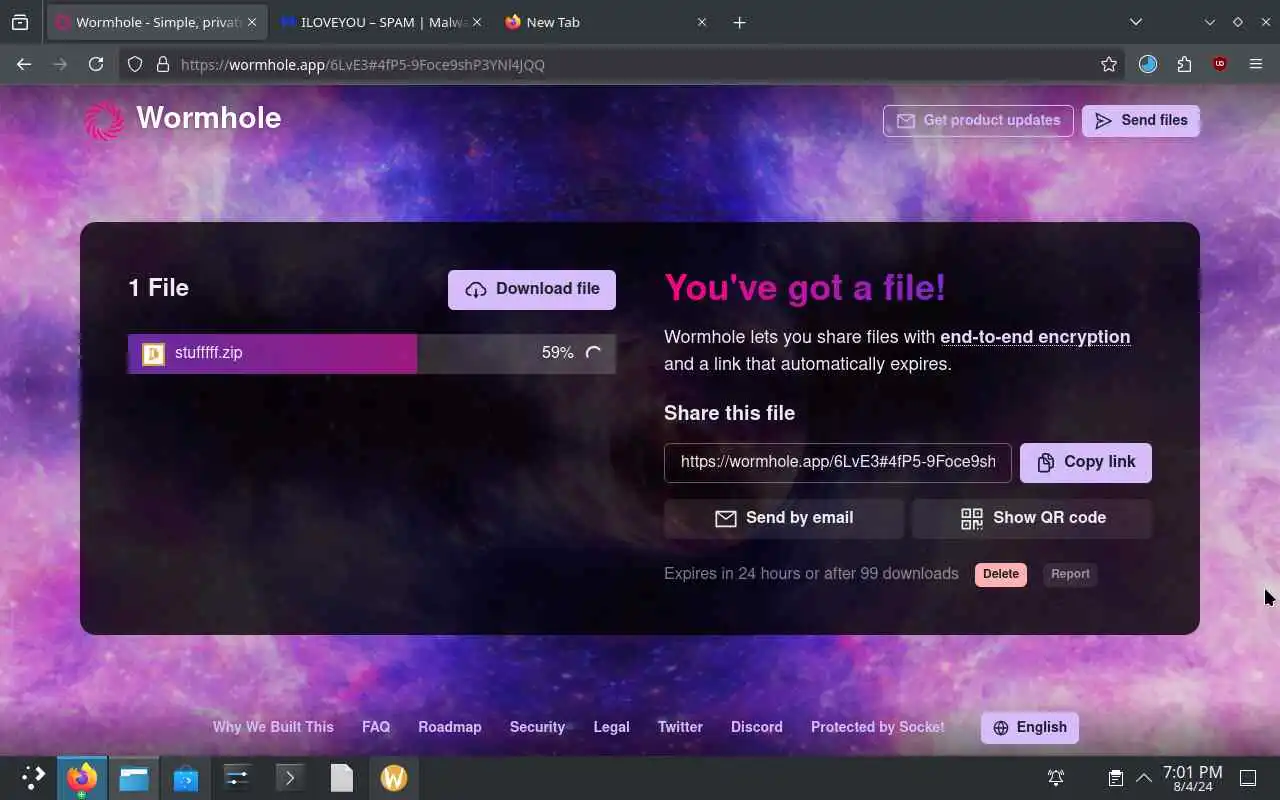Open the end-to-end encryption link
Image resolution: width=1280 pixels, height=800 pixels.
tap(1035, 337)
